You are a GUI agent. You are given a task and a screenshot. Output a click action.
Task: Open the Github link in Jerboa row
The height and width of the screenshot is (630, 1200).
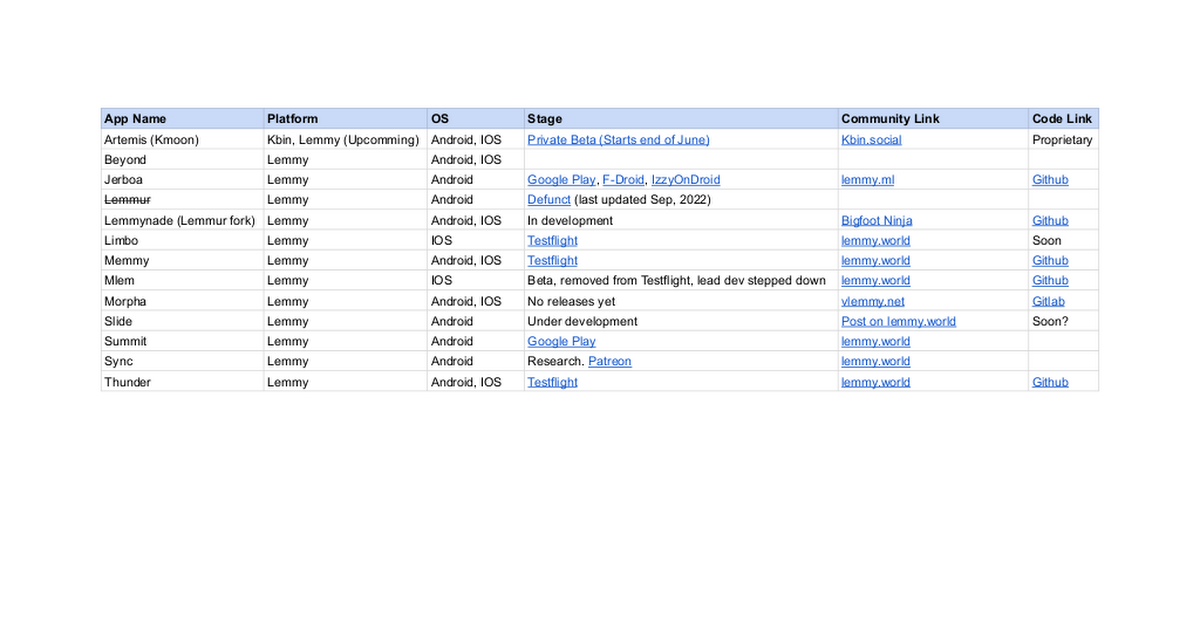1050,180
